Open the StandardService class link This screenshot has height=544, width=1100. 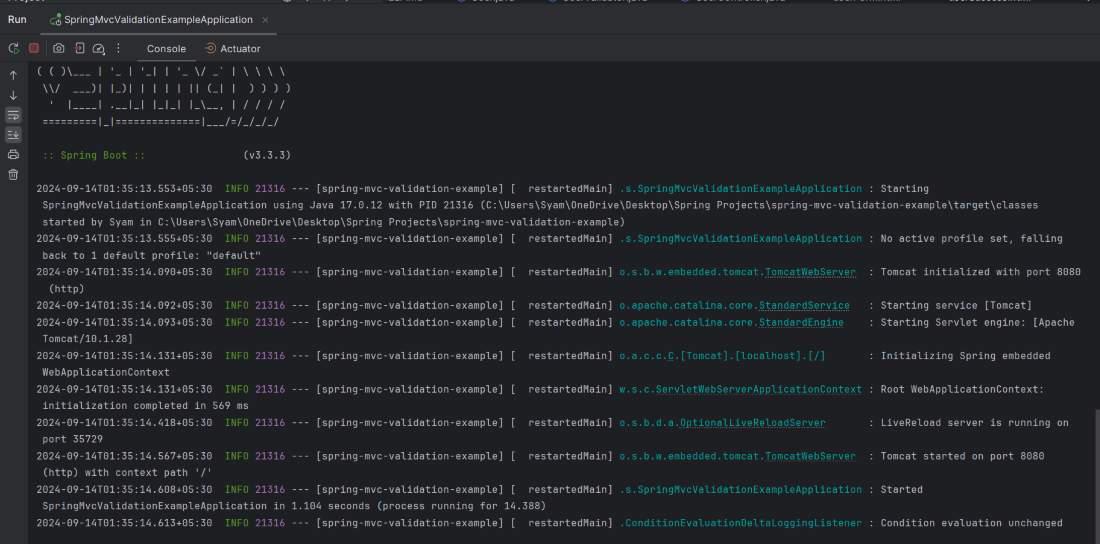(x=804, y=306)
